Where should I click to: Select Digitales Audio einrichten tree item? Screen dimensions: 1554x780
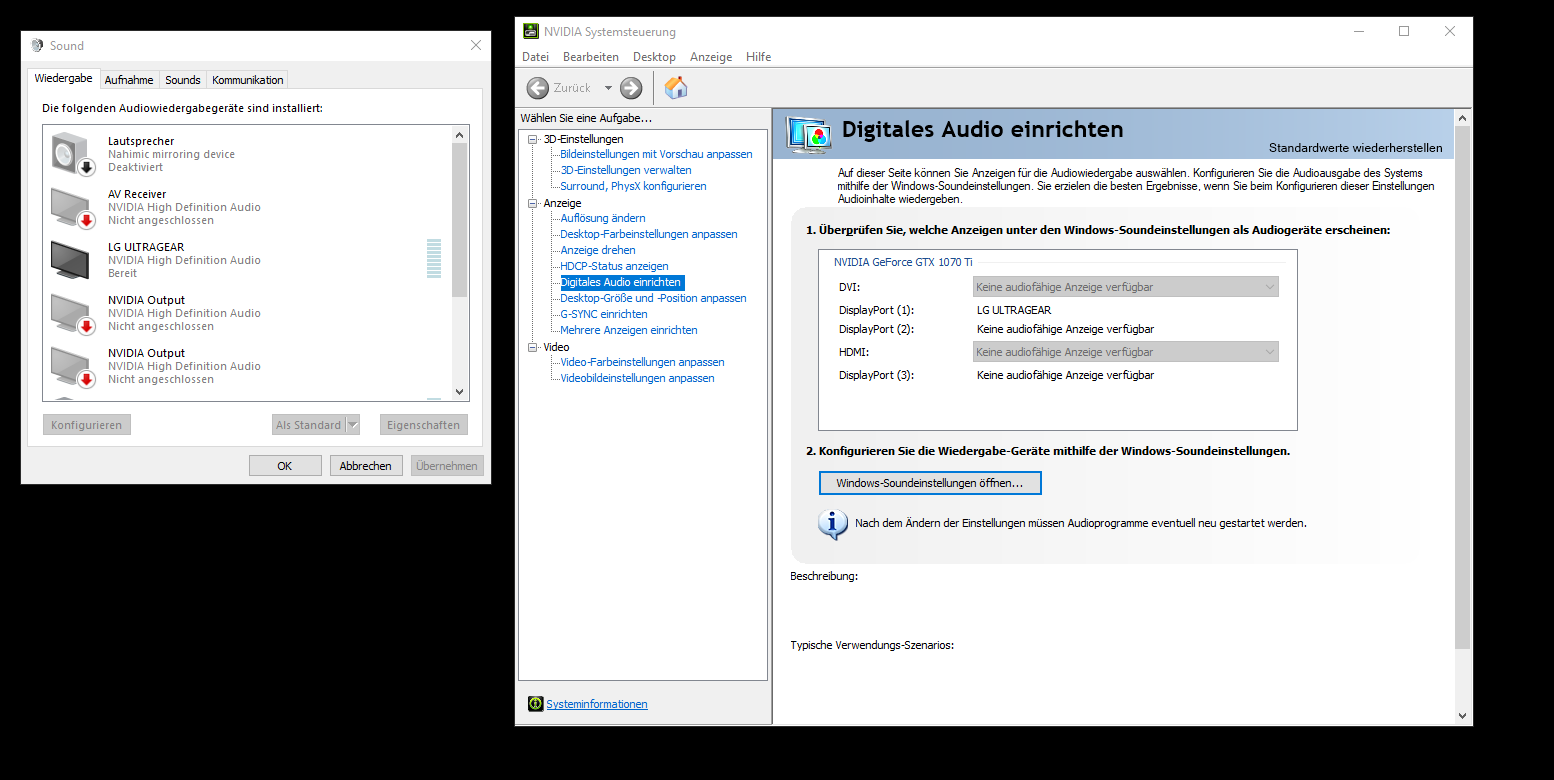[x=621, y=282]
